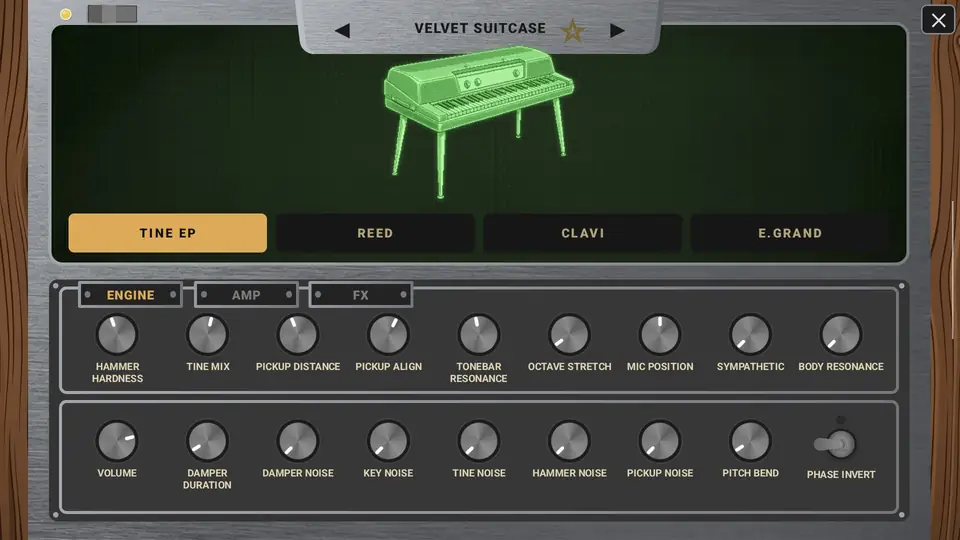The width and height of the screenshot is (960, 540).
Task: Click the Tine Mix knob
Action: point(208,334)
